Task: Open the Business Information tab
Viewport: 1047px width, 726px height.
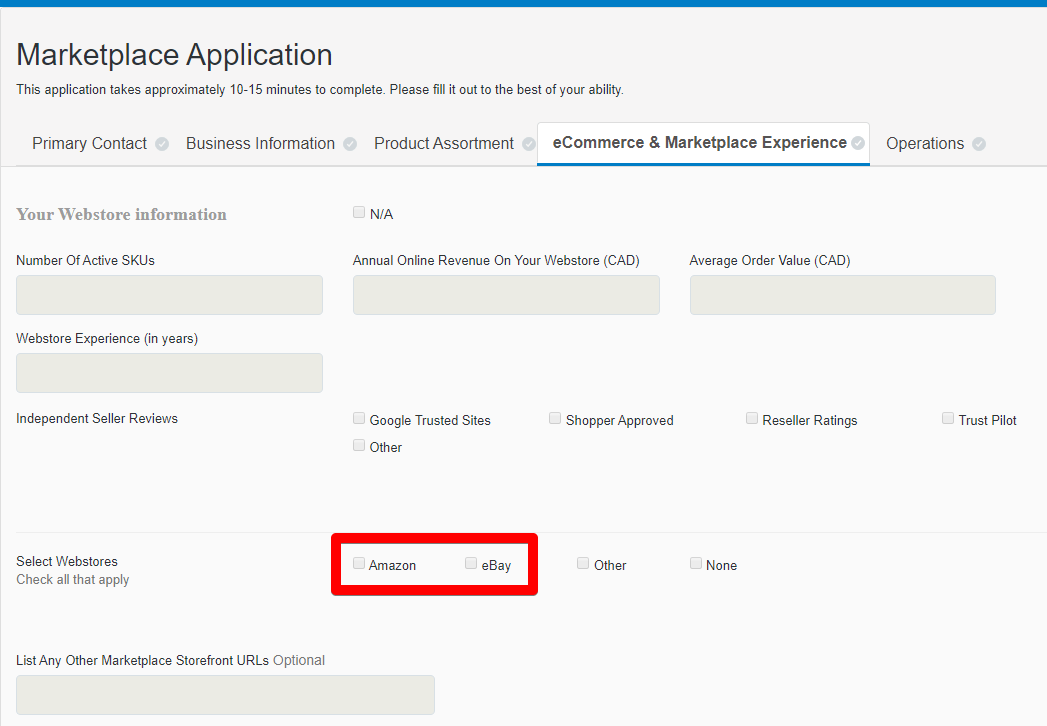Action: [260, 143]
